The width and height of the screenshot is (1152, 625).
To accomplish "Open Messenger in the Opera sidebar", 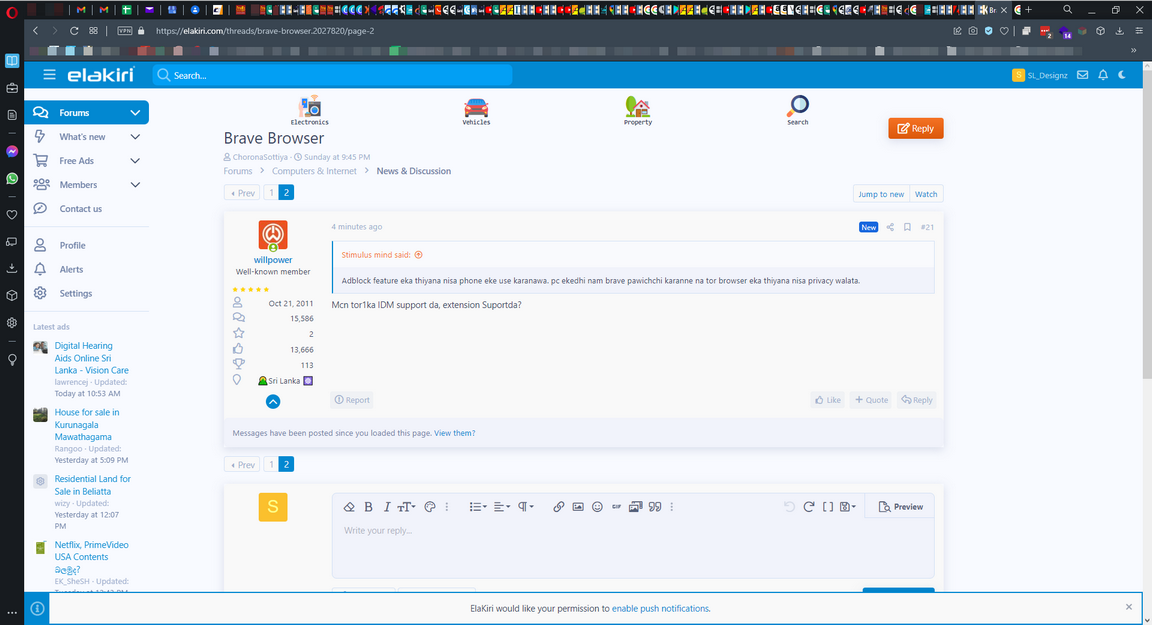I will point(12,151).
